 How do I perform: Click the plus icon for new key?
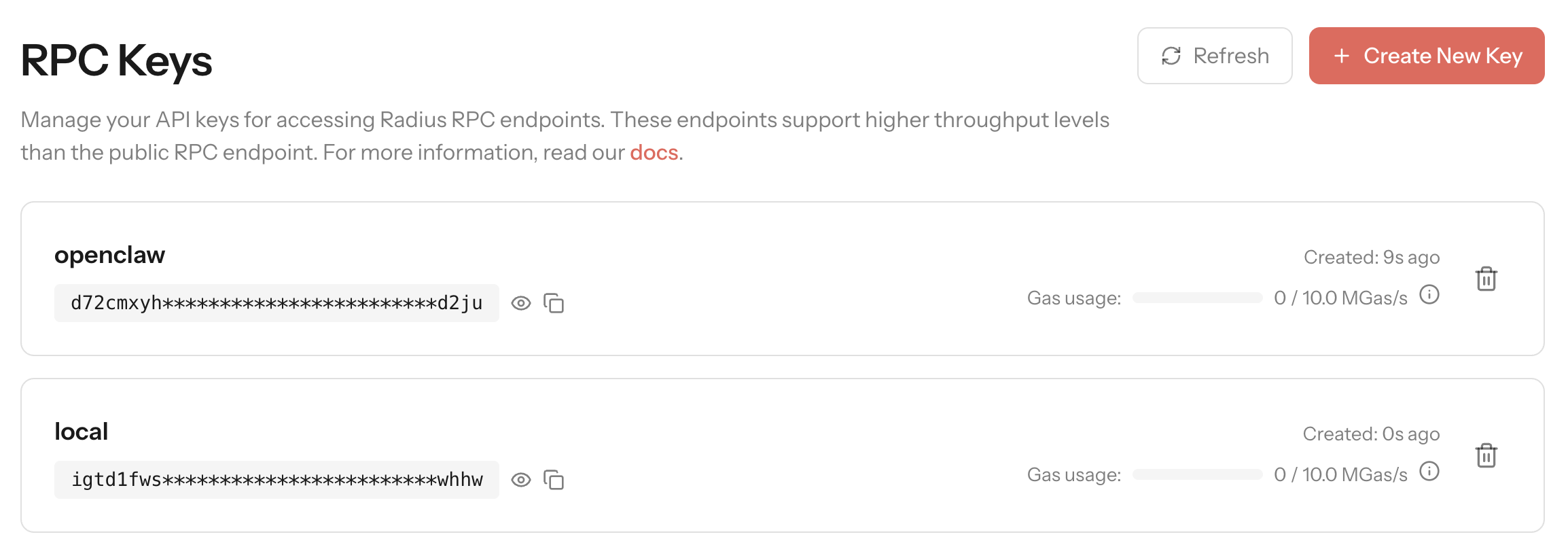tap(1342, 56)
